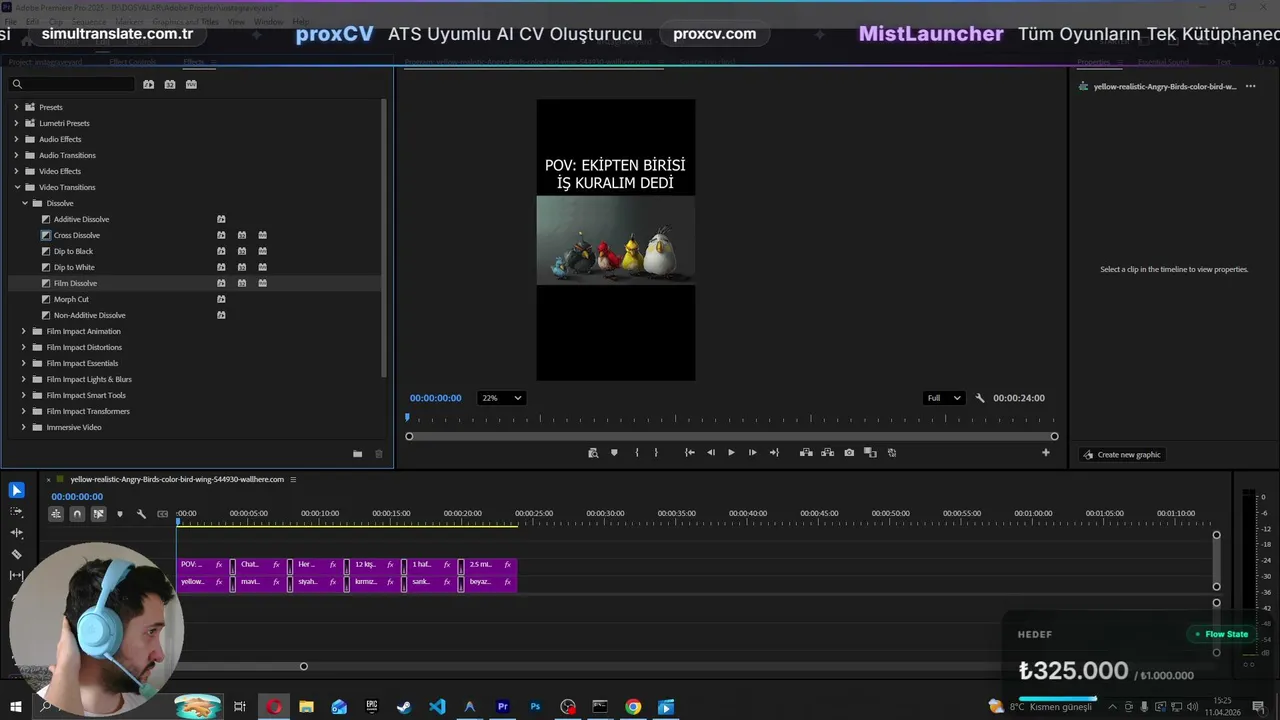Click the Effects search field
The height and width of the screenshot is (720, 1280).
[72, 84]
